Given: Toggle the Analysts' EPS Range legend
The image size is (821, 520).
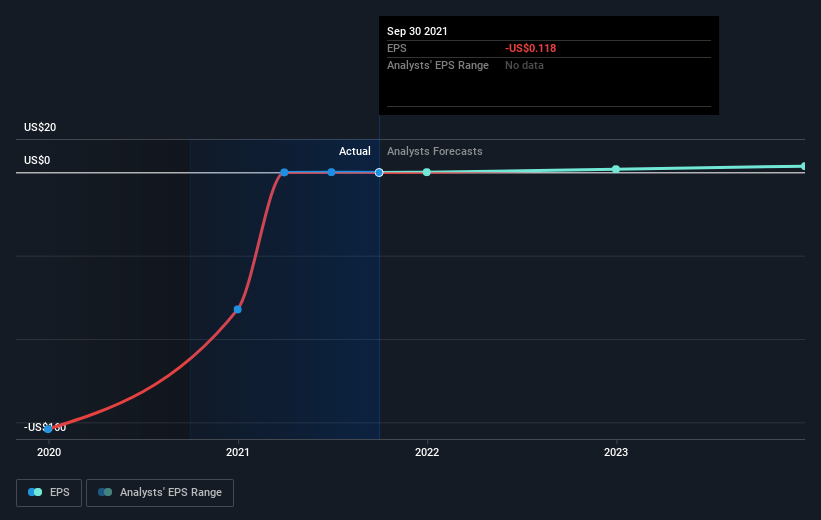Looking at the screenshot, I should (160, 492).
